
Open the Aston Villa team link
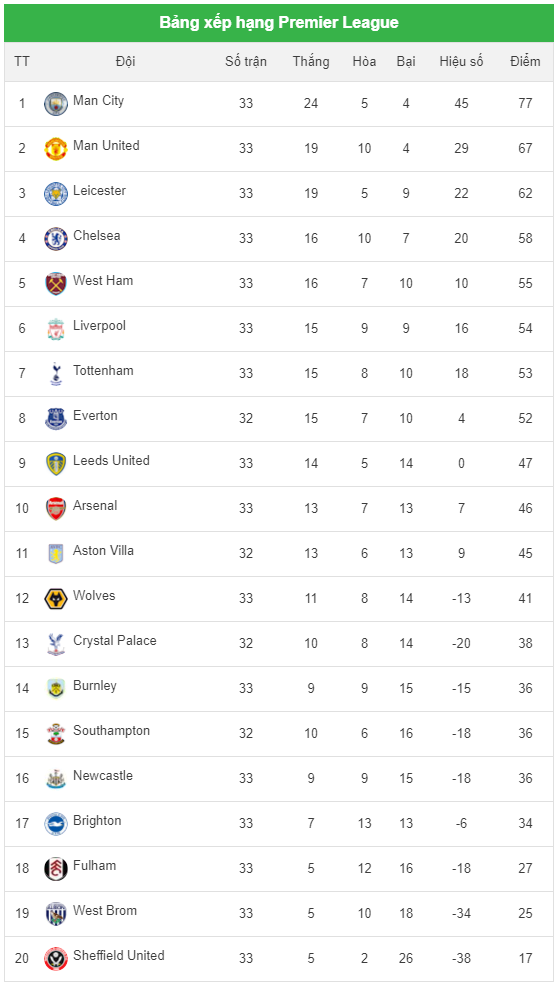103,550
